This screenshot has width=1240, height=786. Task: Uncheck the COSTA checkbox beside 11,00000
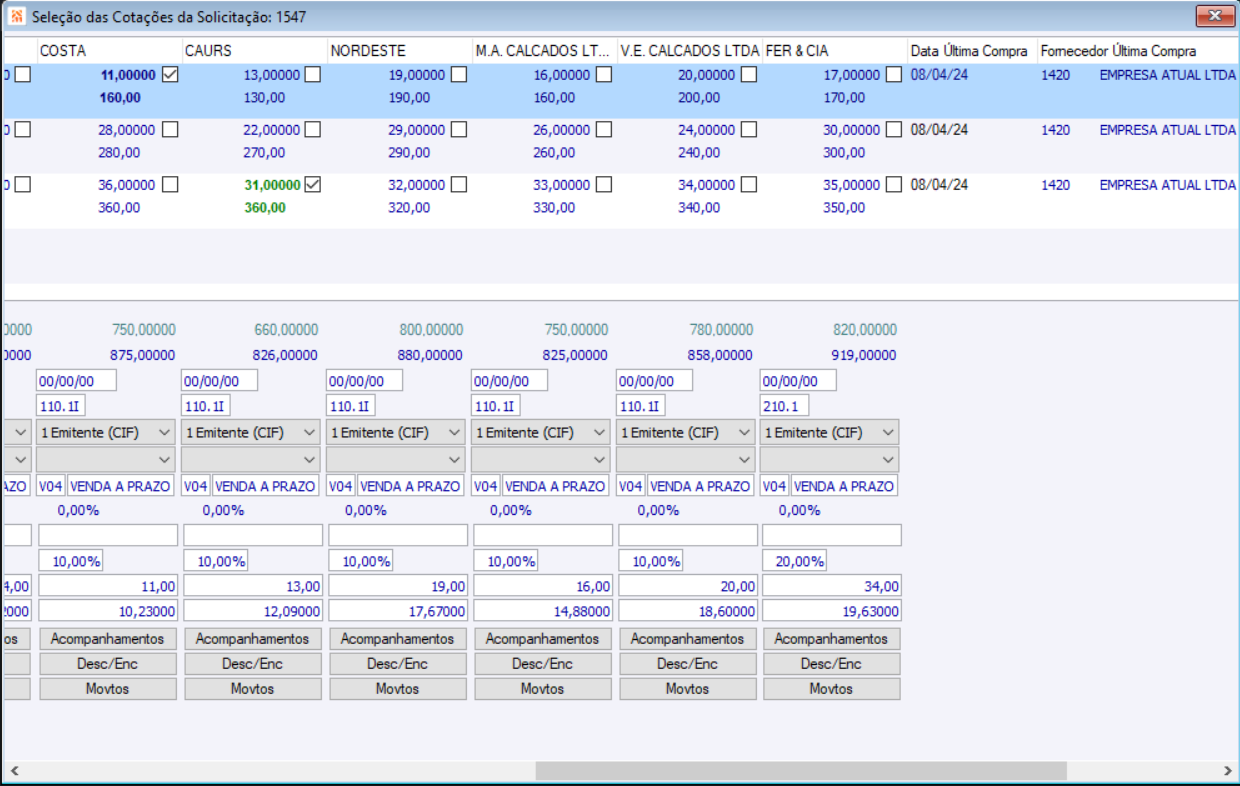(170, 75)
